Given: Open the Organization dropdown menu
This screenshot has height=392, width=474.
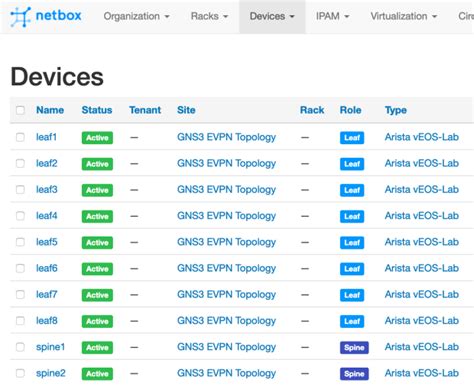Looking at the screenshot, I should (x=137, y=16).
